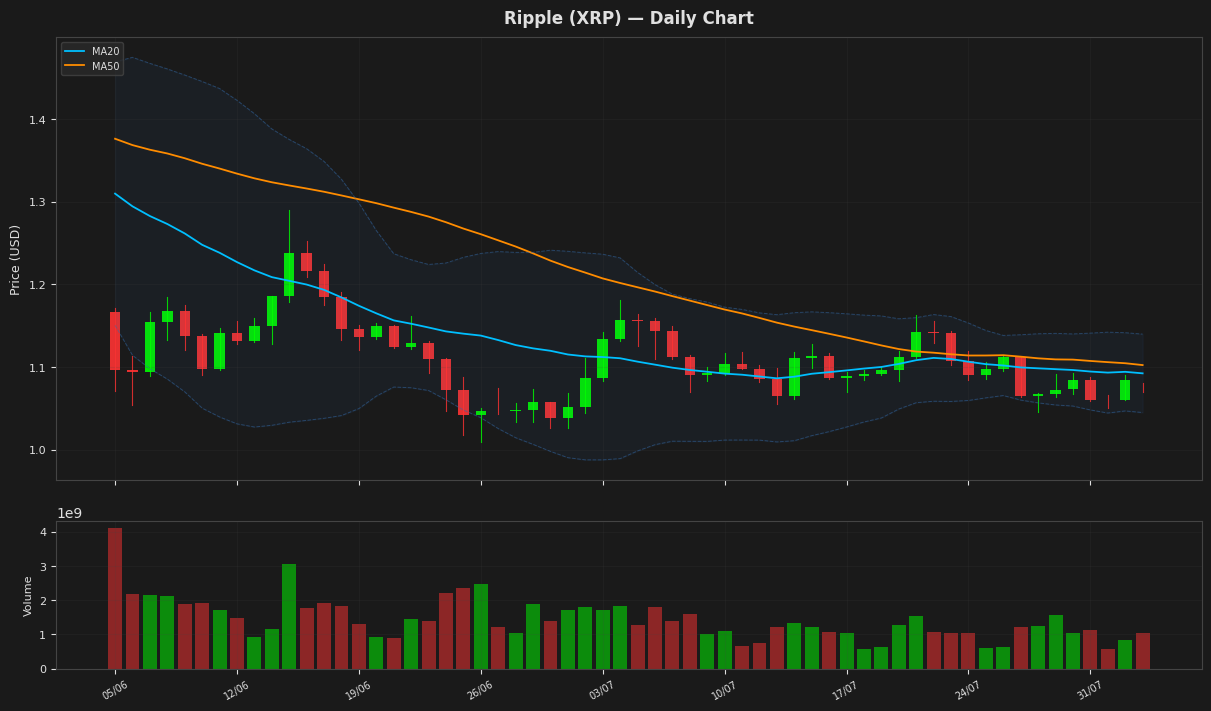Click the chart title Ripple (XRP) — Daily Chart
The height and width of the screenshot is (711, 1211).
point(628,18)
